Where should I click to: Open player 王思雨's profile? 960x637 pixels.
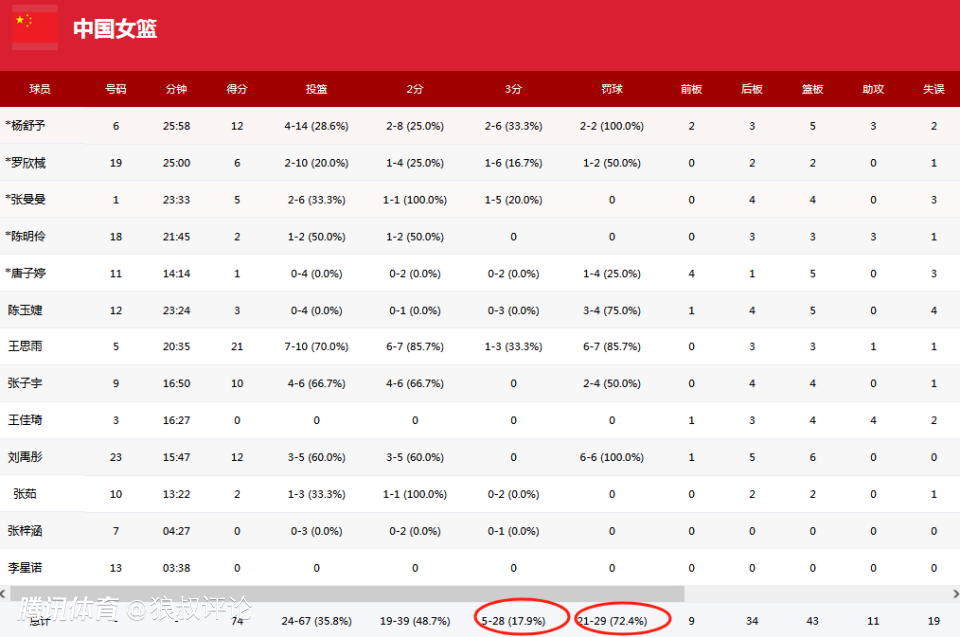tap(25, 346)
